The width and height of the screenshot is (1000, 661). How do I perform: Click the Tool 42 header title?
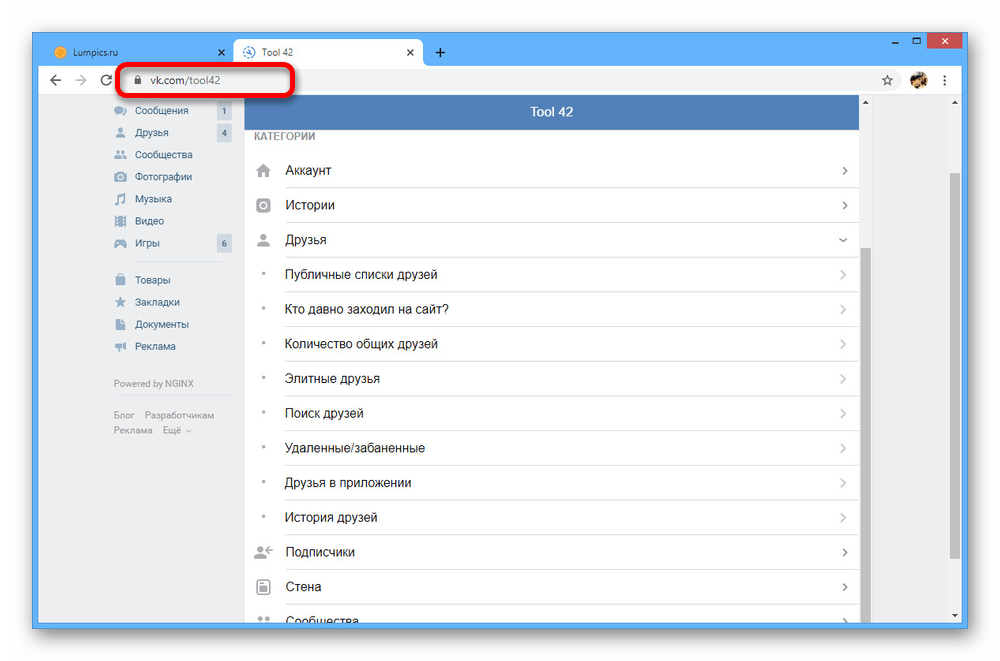click(552, 112)
